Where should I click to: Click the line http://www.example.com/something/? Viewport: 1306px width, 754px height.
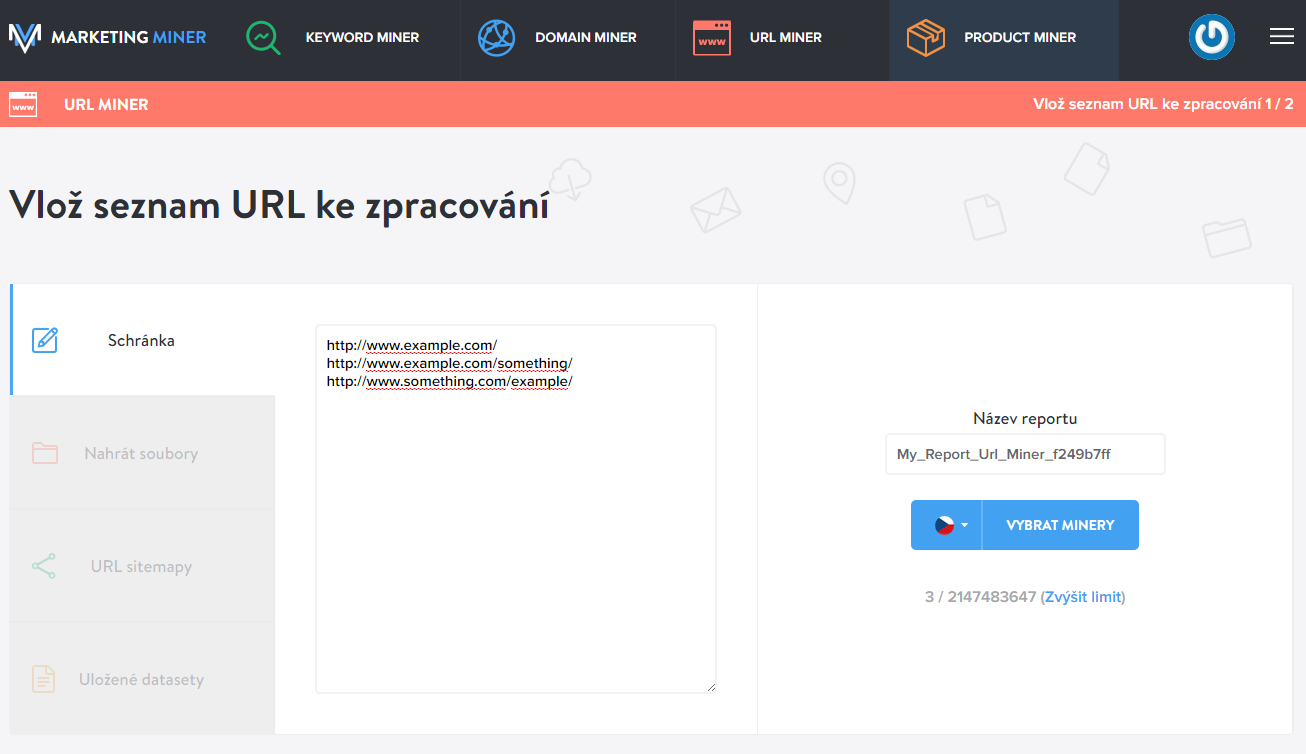point(450,363)
